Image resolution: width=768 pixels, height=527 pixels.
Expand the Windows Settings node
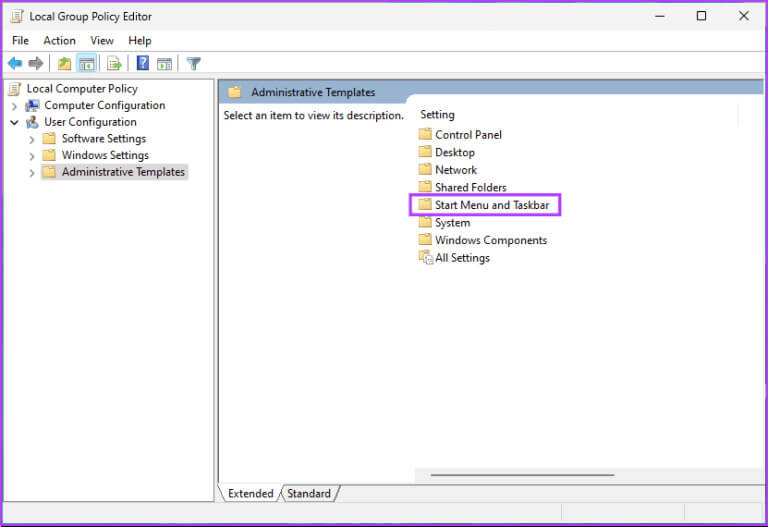point(32,156)
